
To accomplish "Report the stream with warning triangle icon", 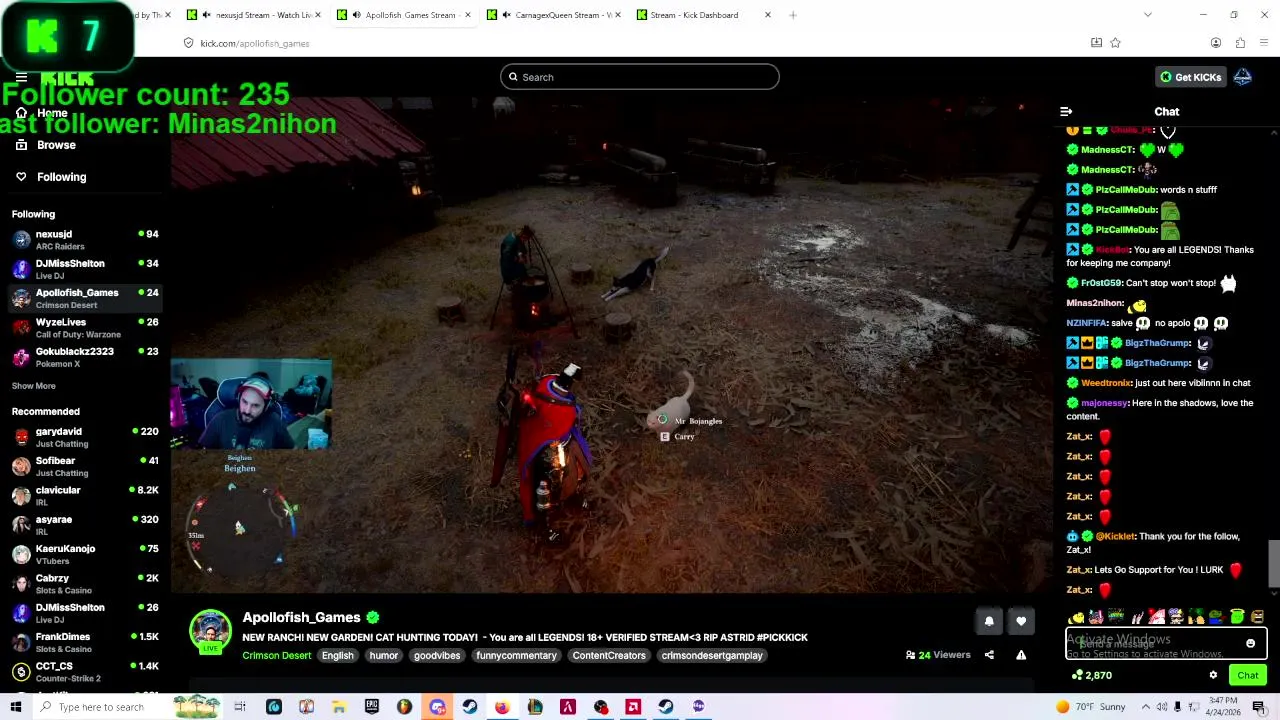I will [1021, 655].
